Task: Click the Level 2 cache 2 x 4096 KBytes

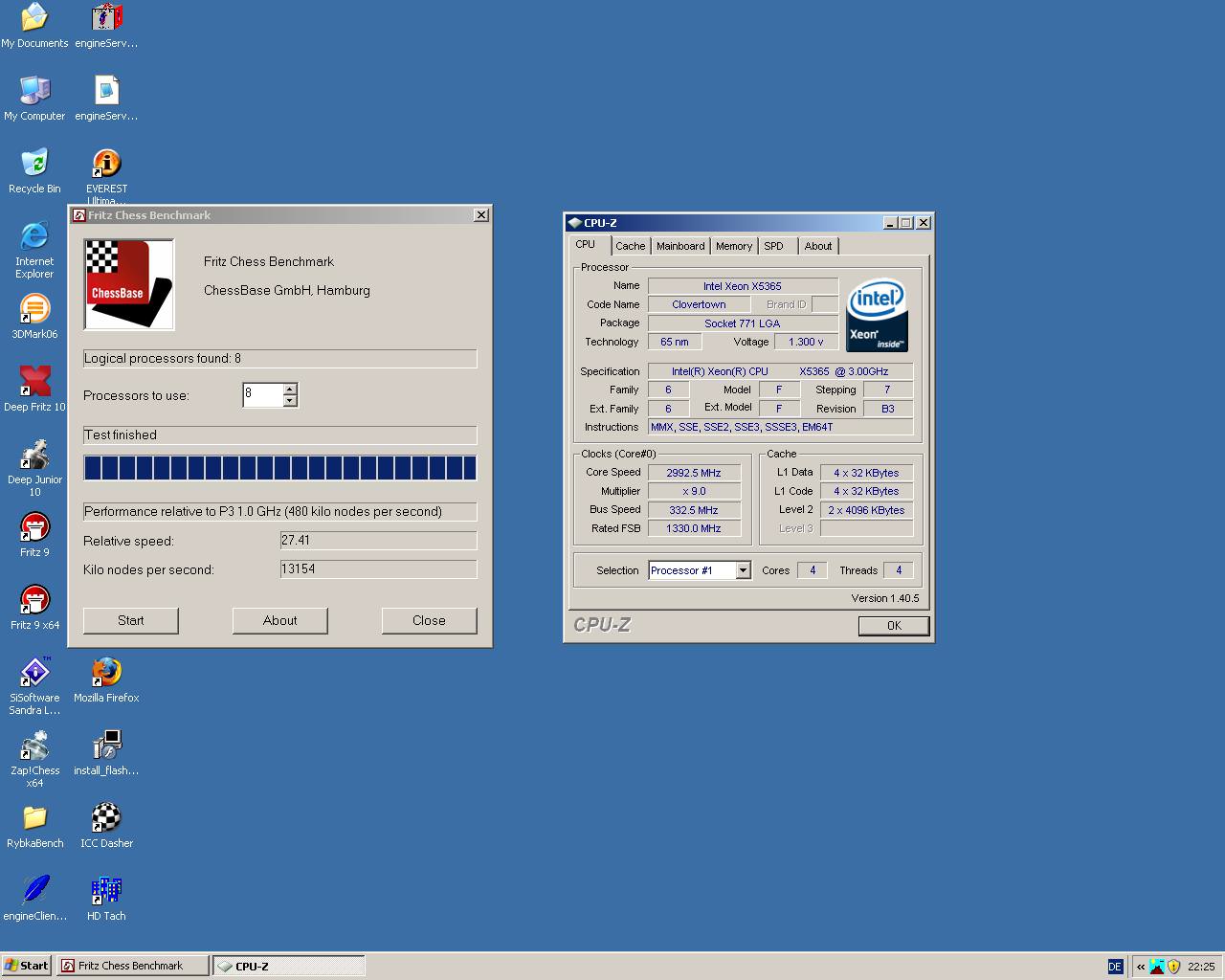Action: coord(867,510)
